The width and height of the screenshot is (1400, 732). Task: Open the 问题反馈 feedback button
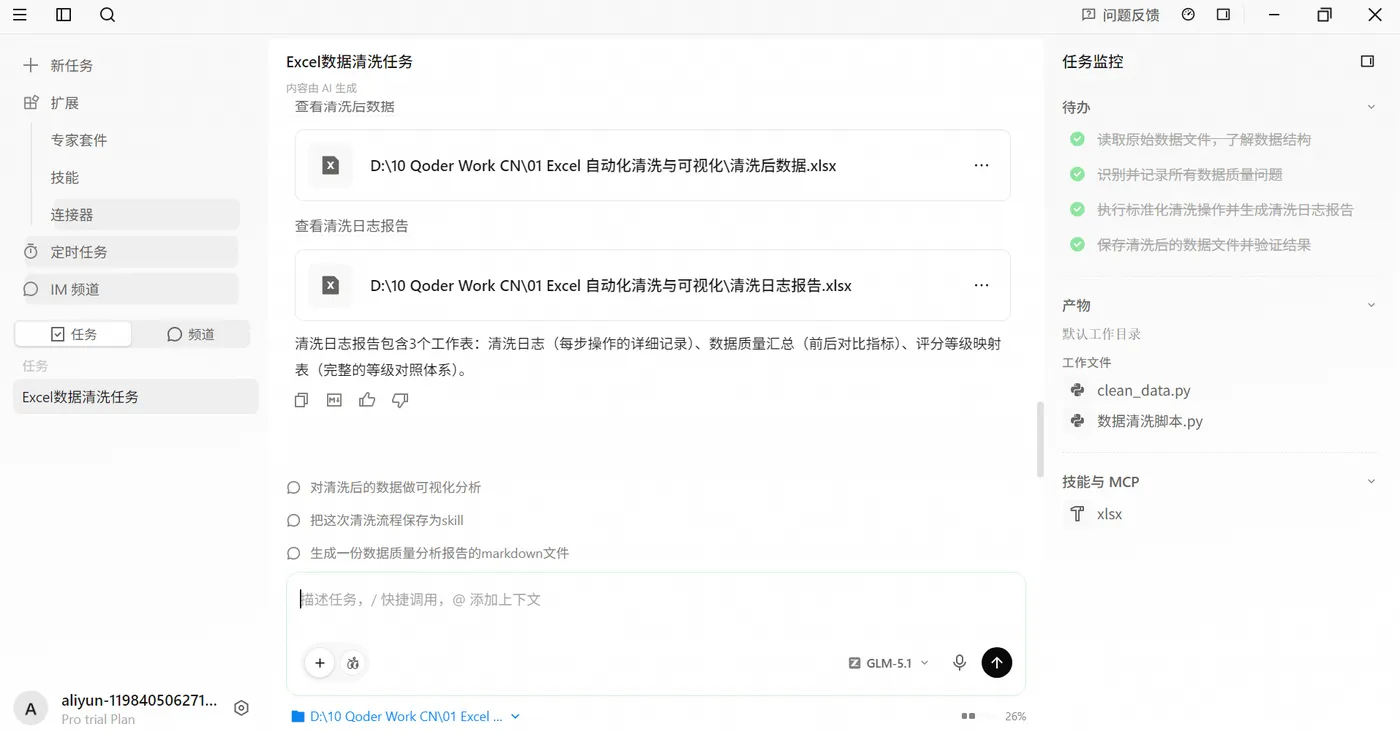click(x=1120, y=15)
